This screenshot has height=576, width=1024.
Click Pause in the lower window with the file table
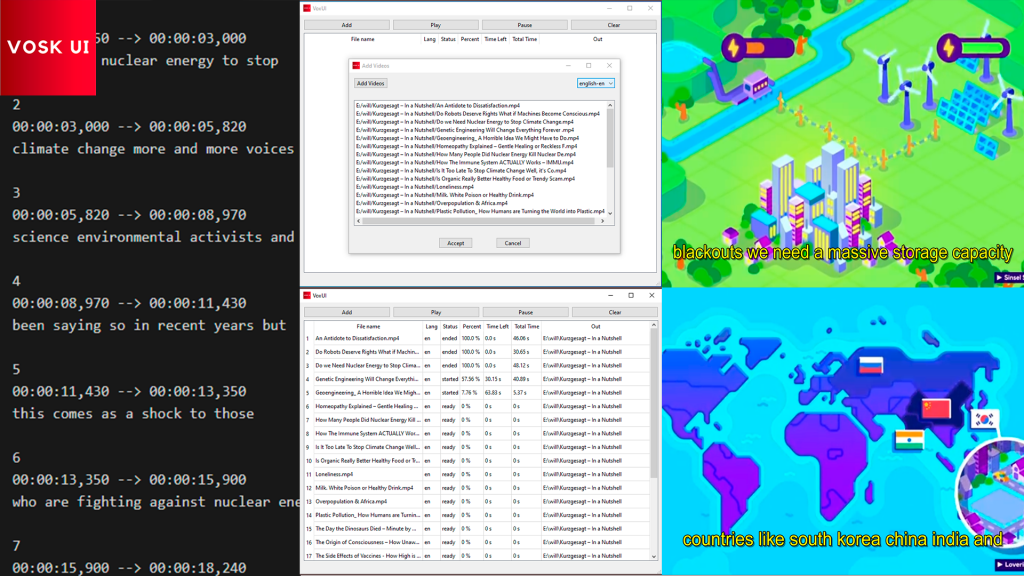[x=525, y=312]
